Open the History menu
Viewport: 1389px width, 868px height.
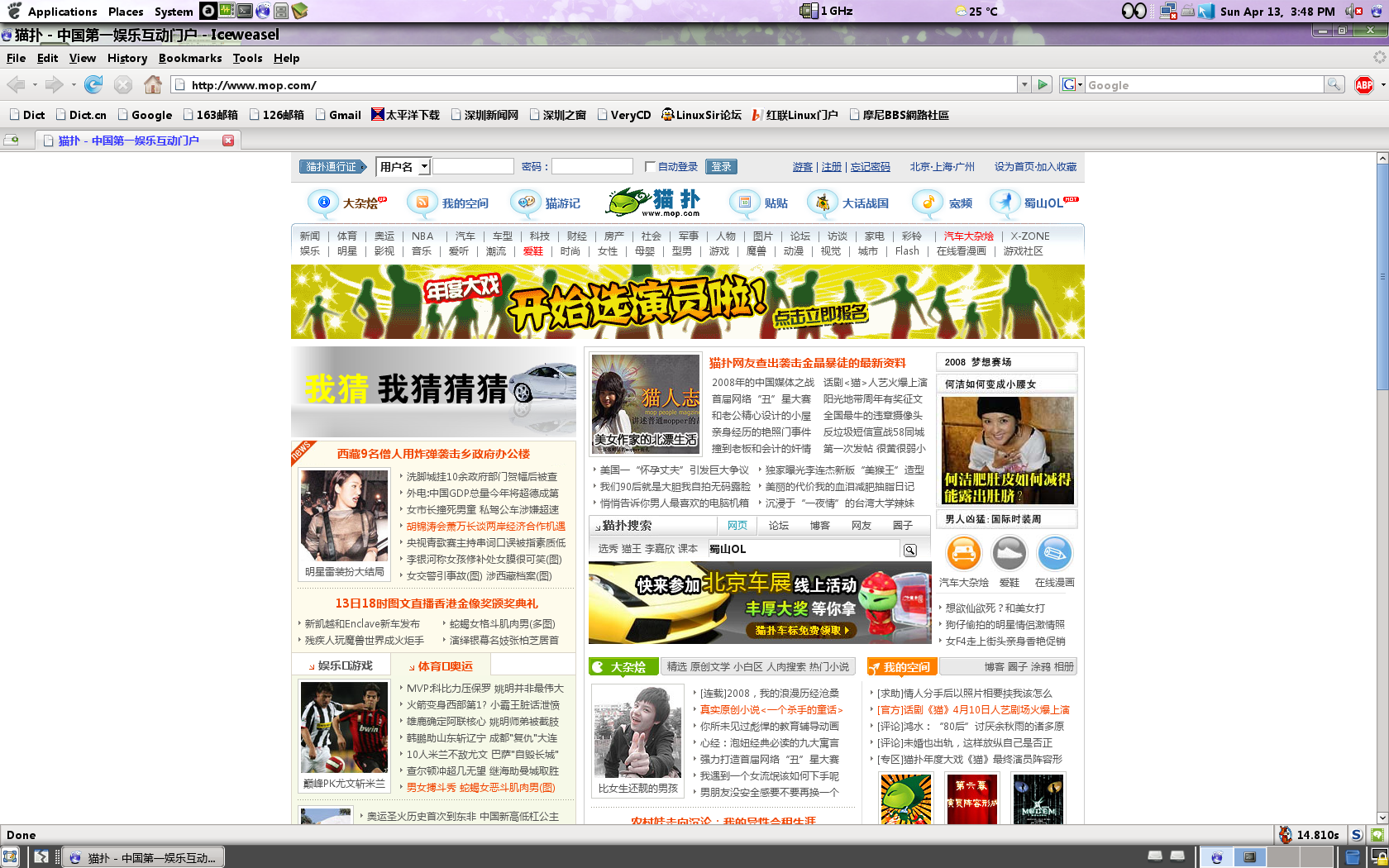coord(127,58)
